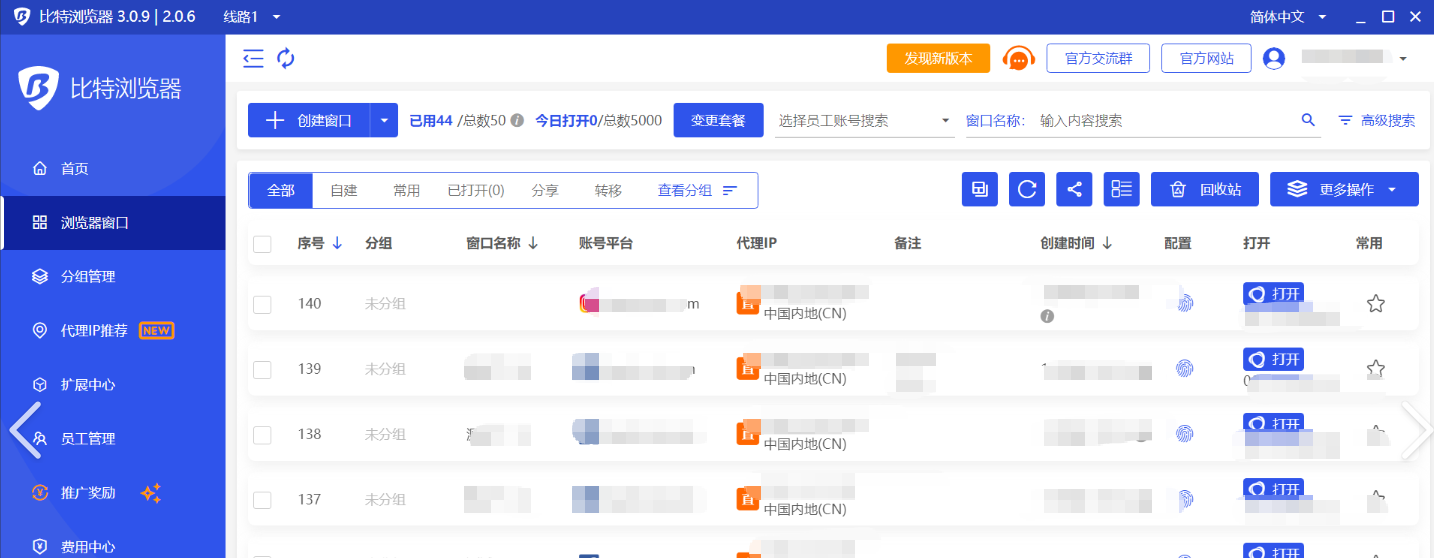Click the platform icon in row 140
The width and height of the screenshot is (1434, 558).
(x=590, y=303)
